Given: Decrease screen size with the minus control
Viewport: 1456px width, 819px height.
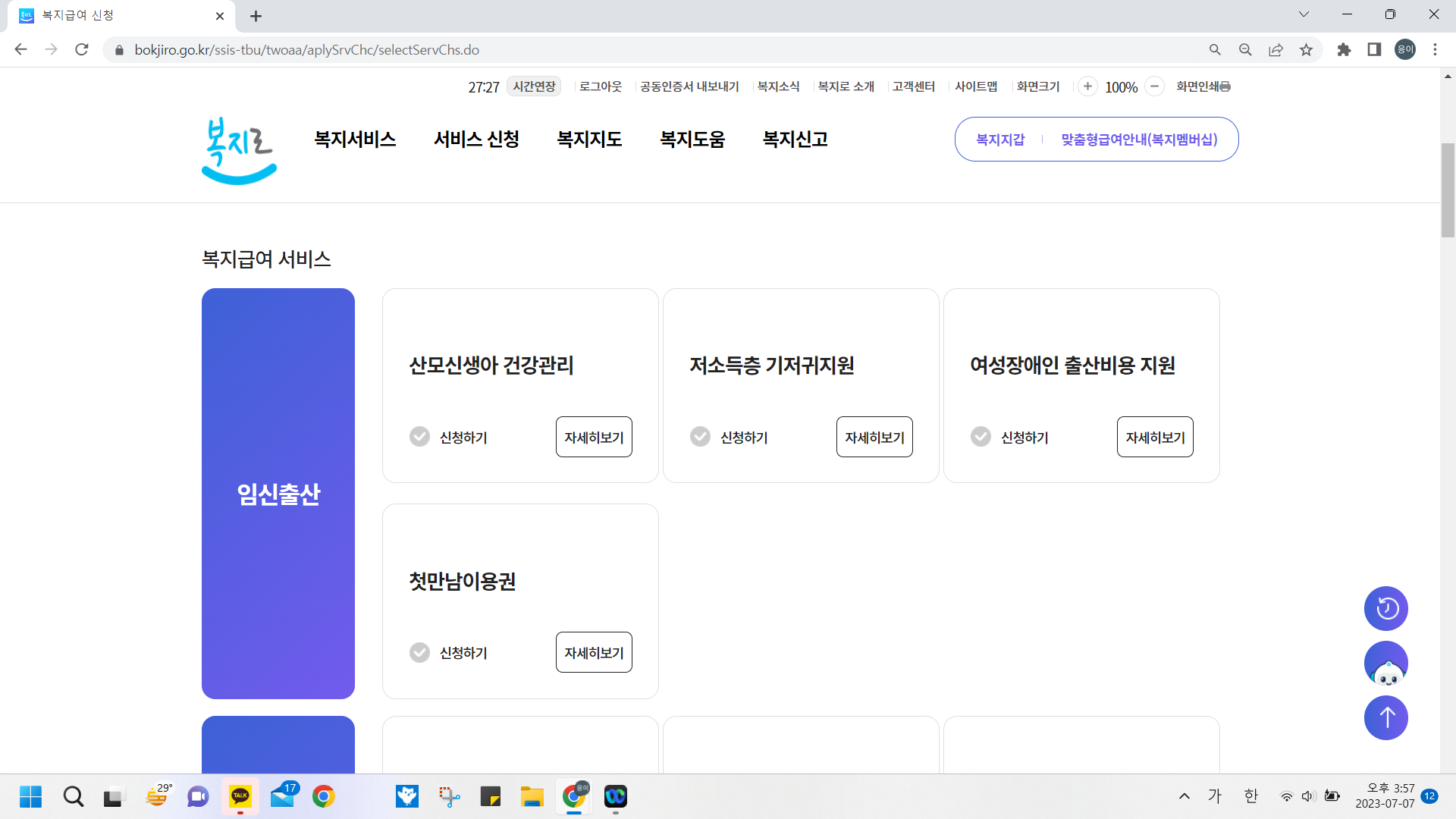Looking at the screenshot, I should [1154, 86].
